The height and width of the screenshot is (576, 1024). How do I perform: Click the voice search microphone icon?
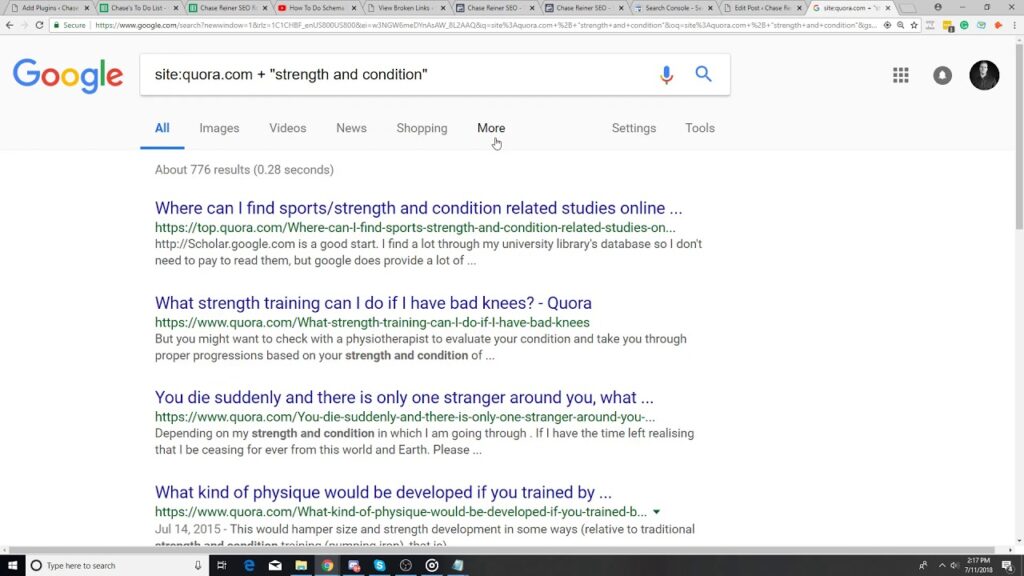[x=666, y=74]
